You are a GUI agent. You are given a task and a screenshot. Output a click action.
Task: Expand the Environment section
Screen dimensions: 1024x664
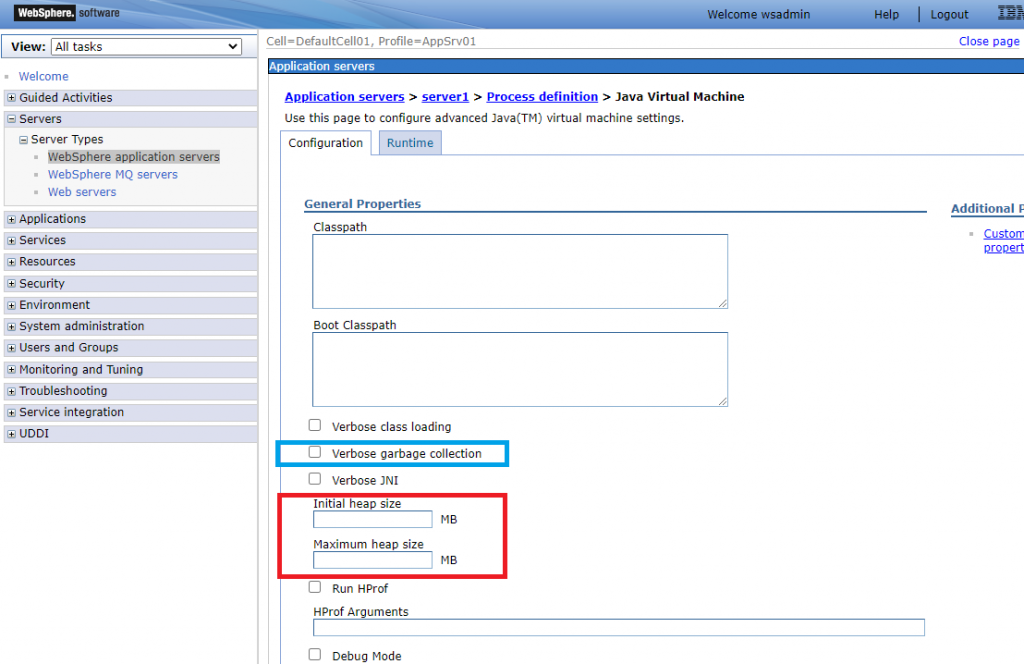[11, 306]
